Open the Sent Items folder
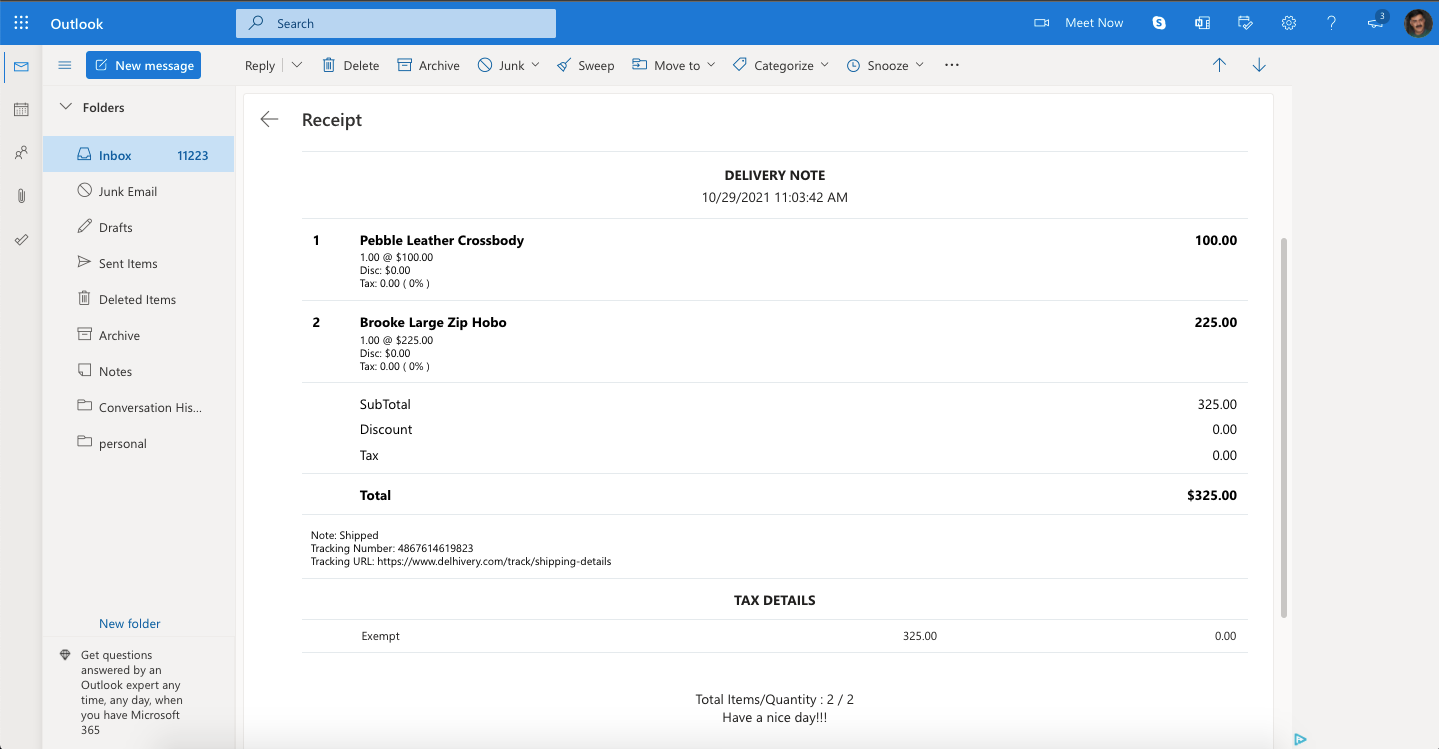 pyautogui.click(x=129, y=262)
